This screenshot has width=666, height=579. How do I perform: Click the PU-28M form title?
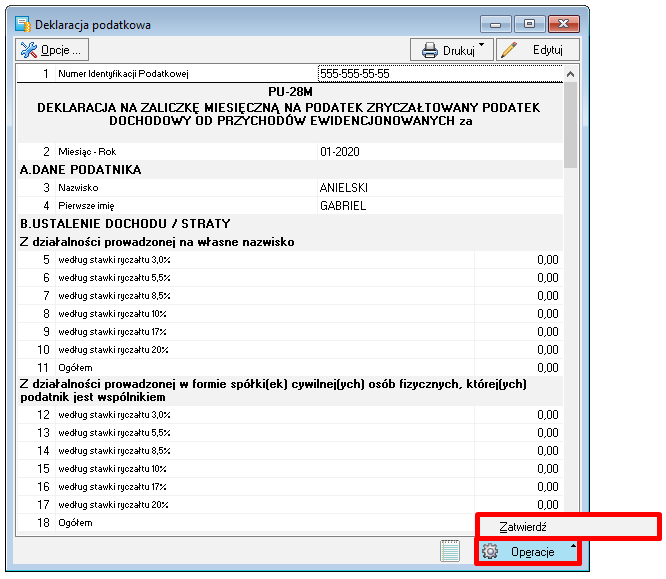pyautogui.click(x=291, y=92)
